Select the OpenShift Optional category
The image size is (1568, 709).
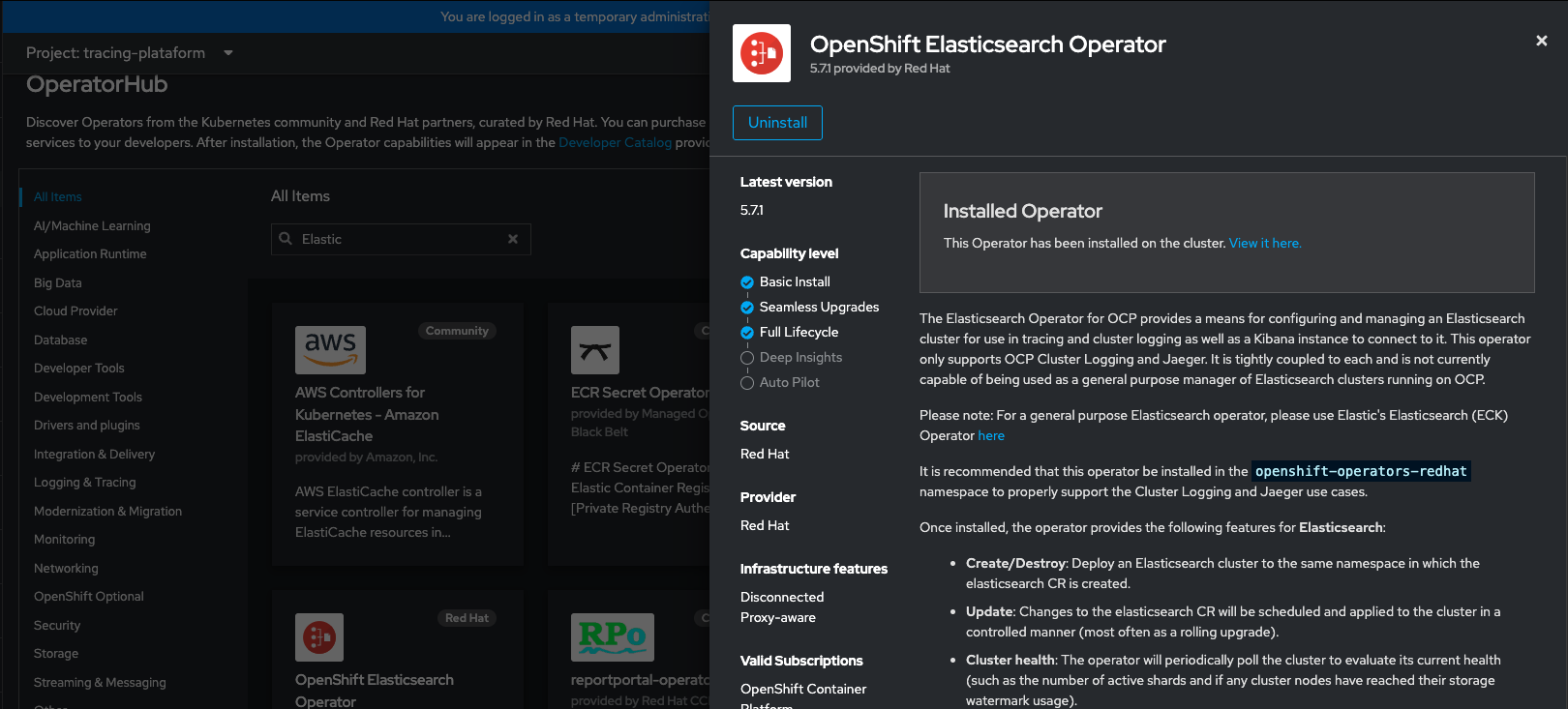click(x=89, y=597)
